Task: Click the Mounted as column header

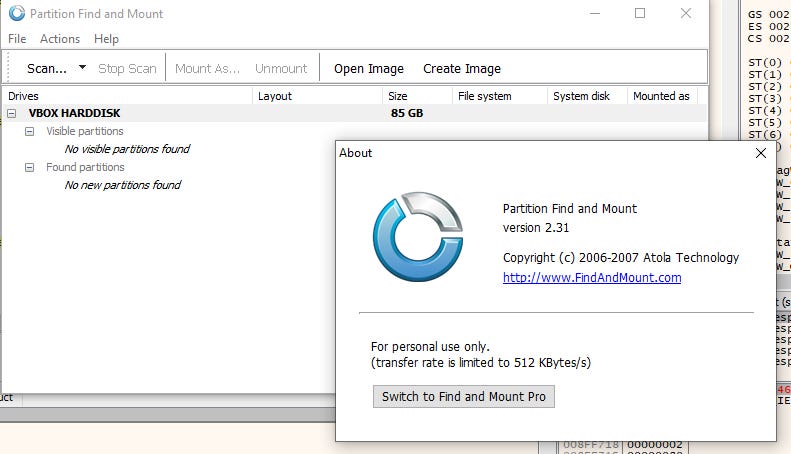Action: [662, 96]
